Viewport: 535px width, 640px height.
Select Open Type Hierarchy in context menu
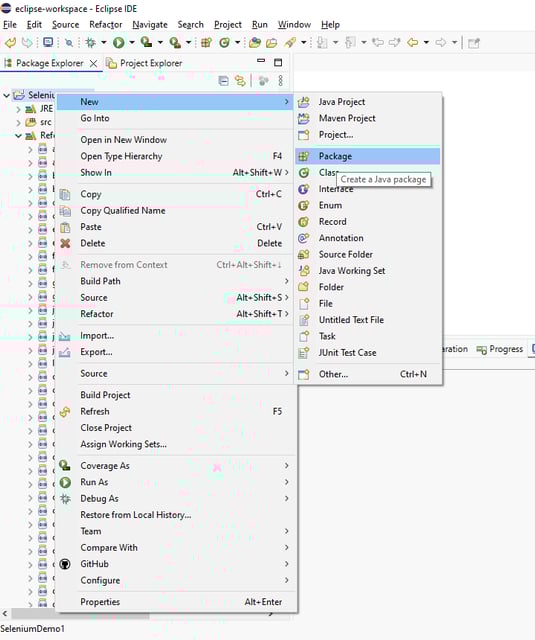click(x=175, y=156)
